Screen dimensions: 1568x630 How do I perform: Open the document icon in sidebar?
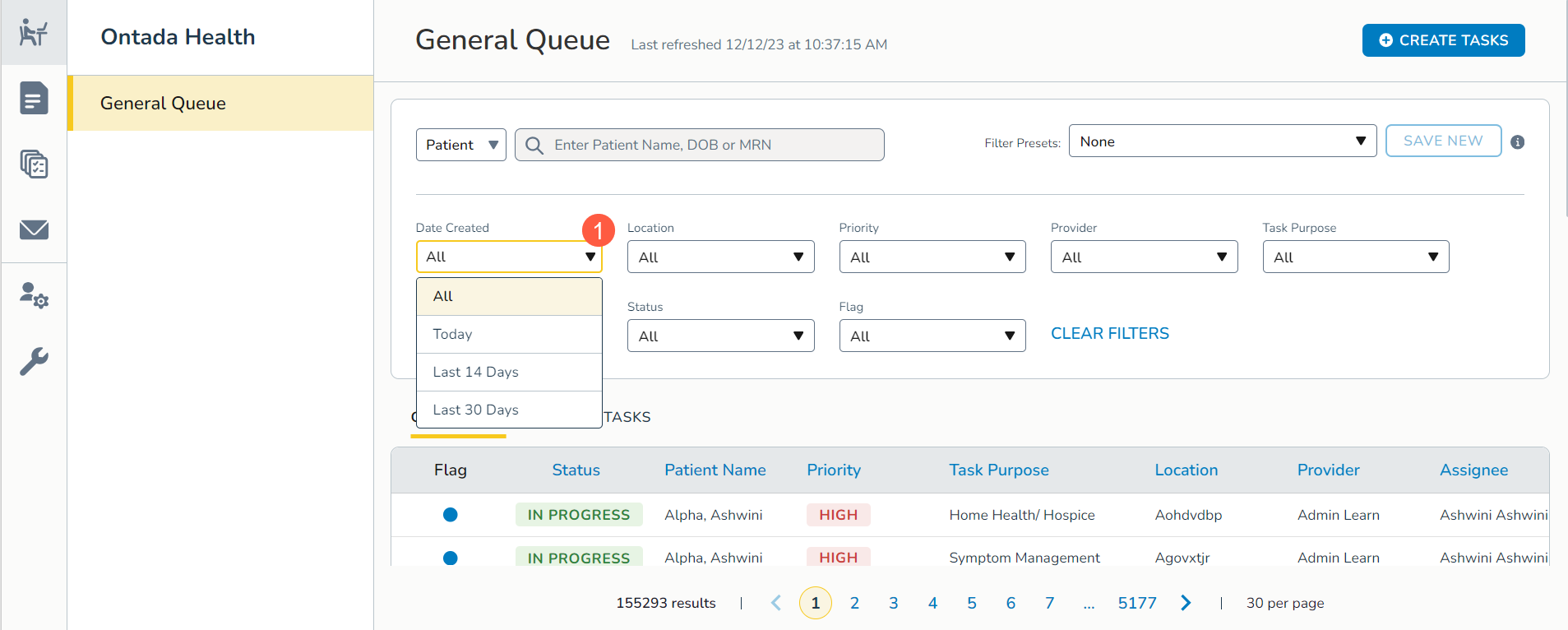coord(34,99)
